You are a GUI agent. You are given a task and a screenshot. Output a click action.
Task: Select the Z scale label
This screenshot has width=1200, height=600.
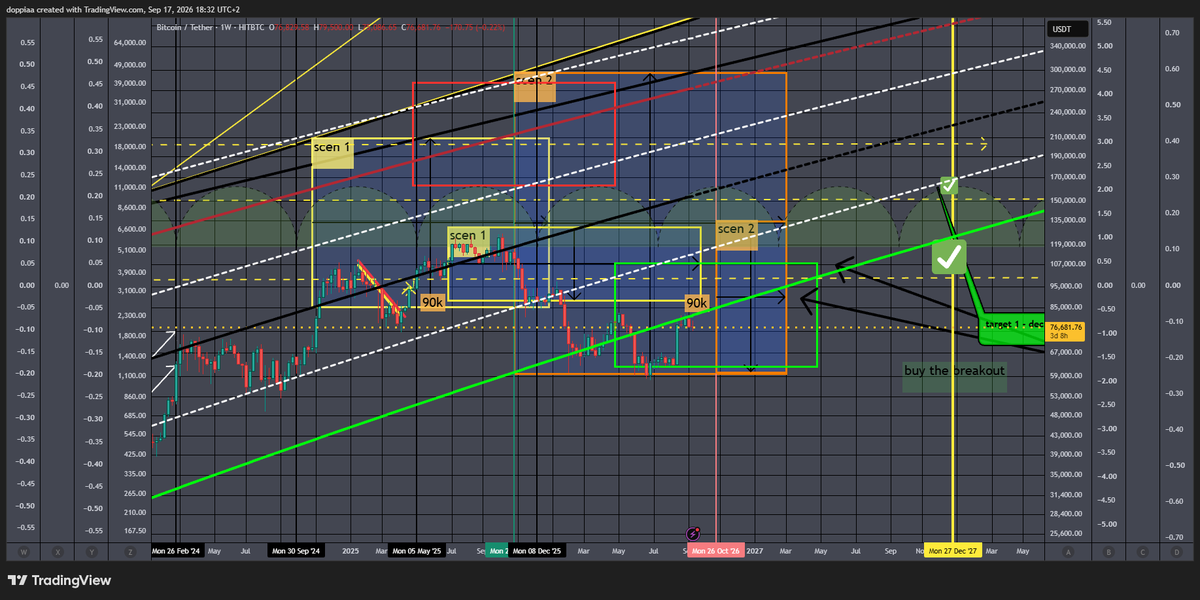[x=130, y=551]
